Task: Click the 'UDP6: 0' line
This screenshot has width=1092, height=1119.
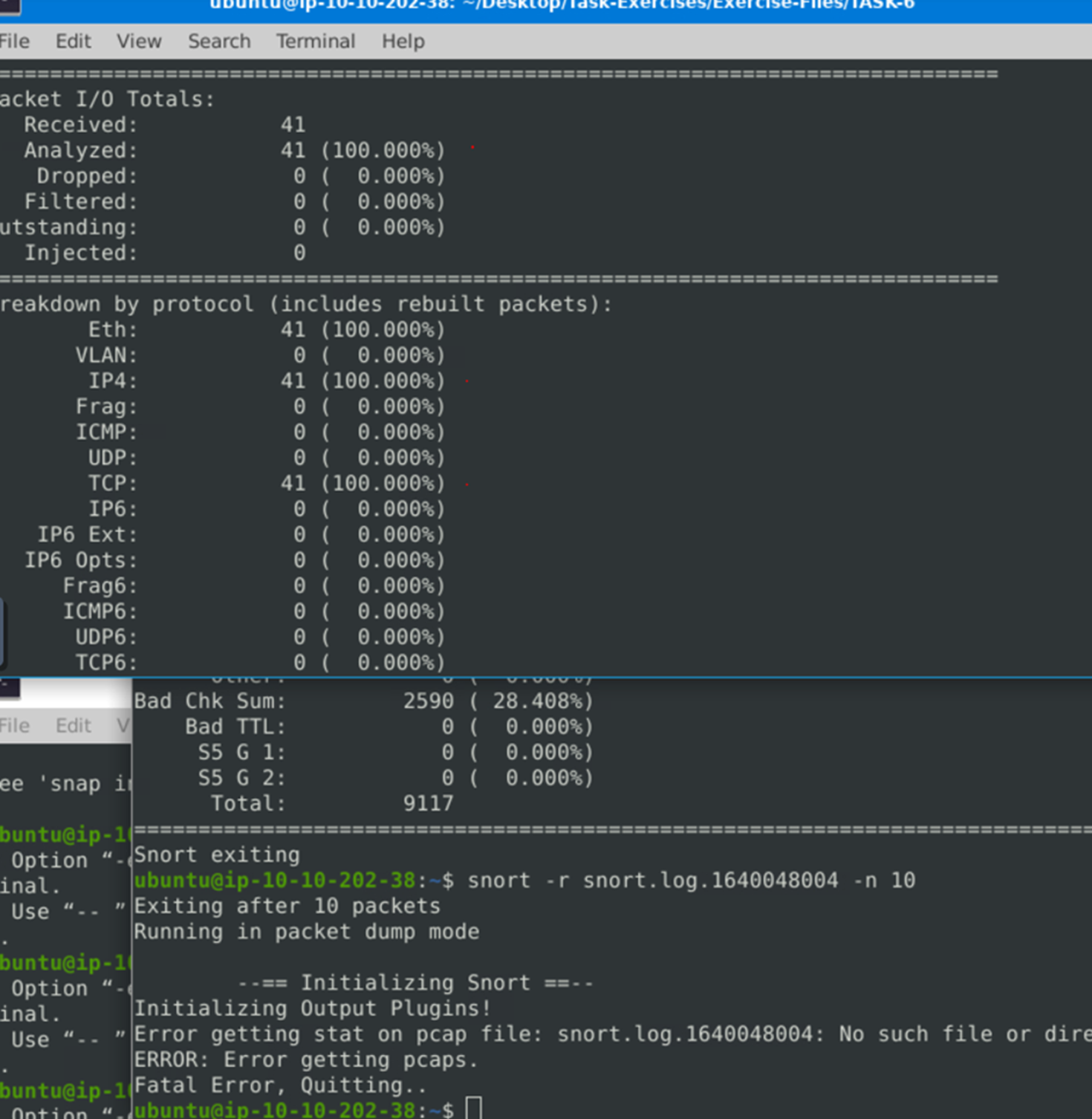Action: click(x=260, y=638)
